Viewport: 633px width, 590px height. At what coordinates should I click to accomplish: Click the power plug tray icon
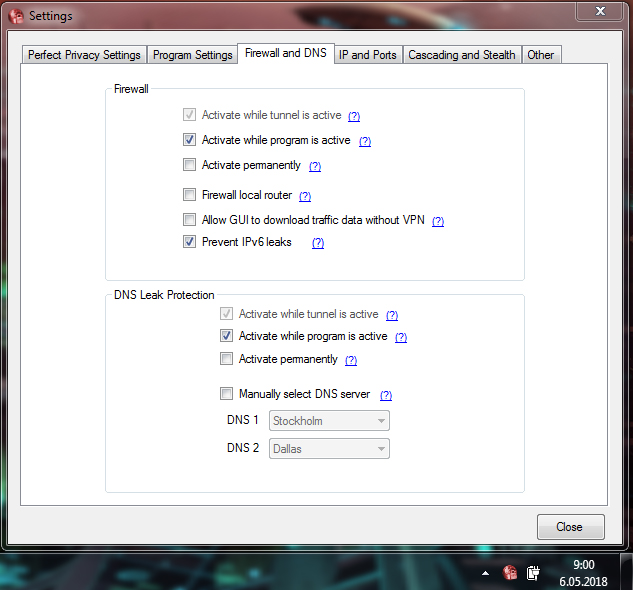tap(533, 573)
